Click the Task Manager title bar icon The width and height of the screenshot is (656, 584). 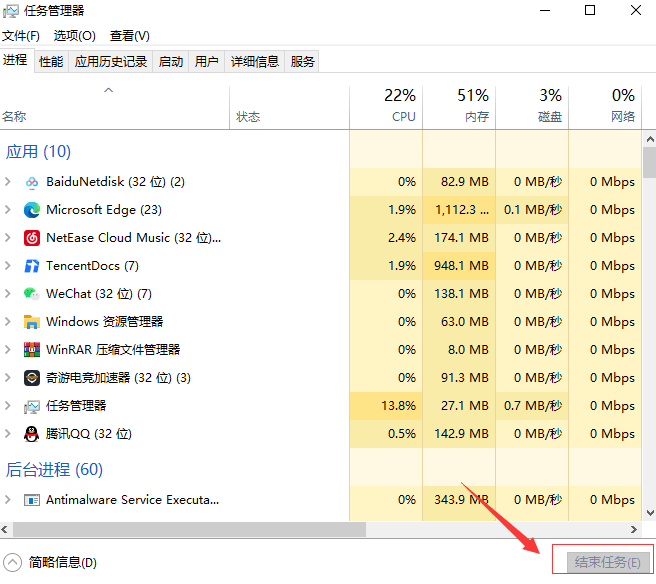10,11
